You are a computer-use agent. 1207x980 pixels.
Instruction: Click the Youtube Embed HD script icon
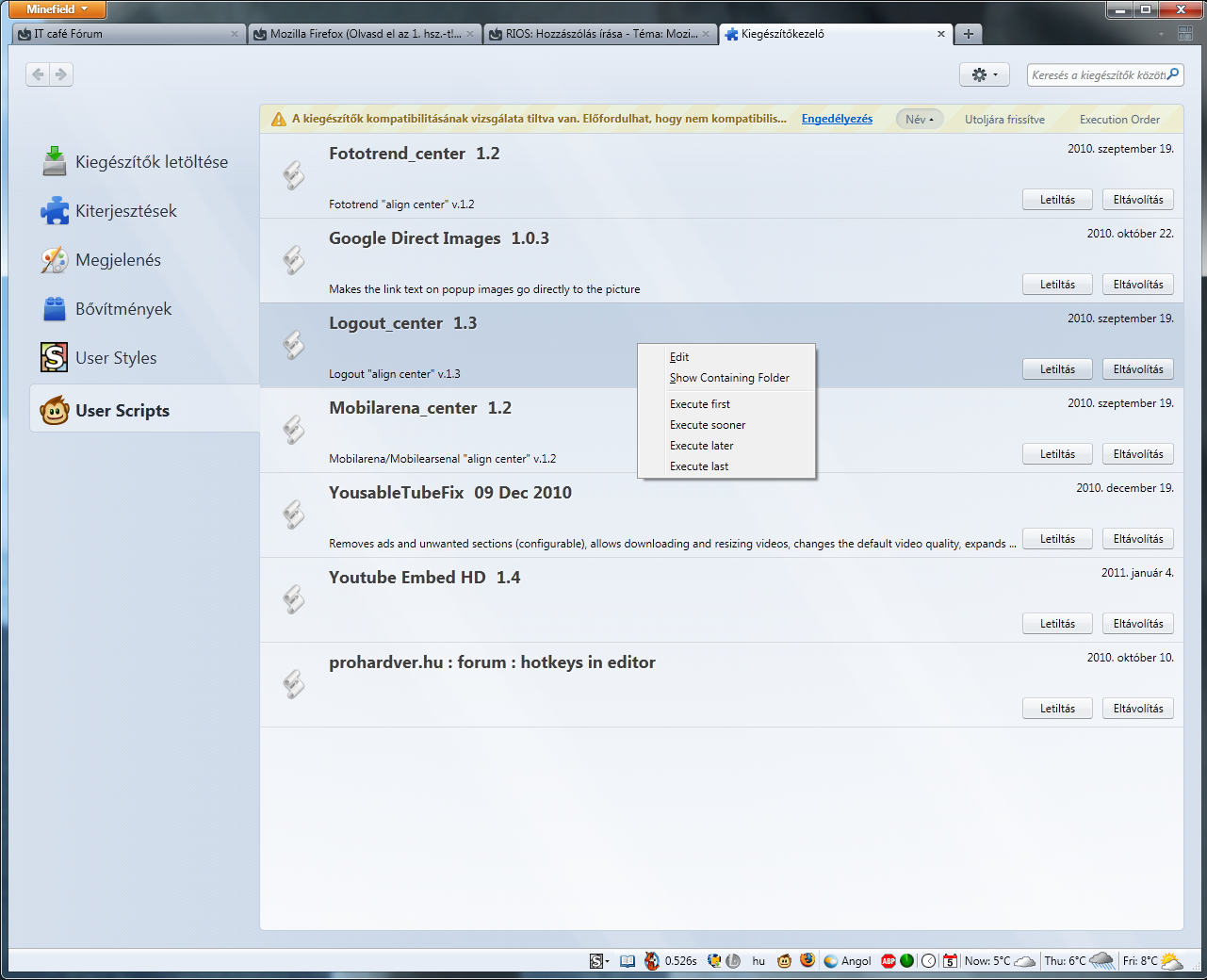pos(294,599)
